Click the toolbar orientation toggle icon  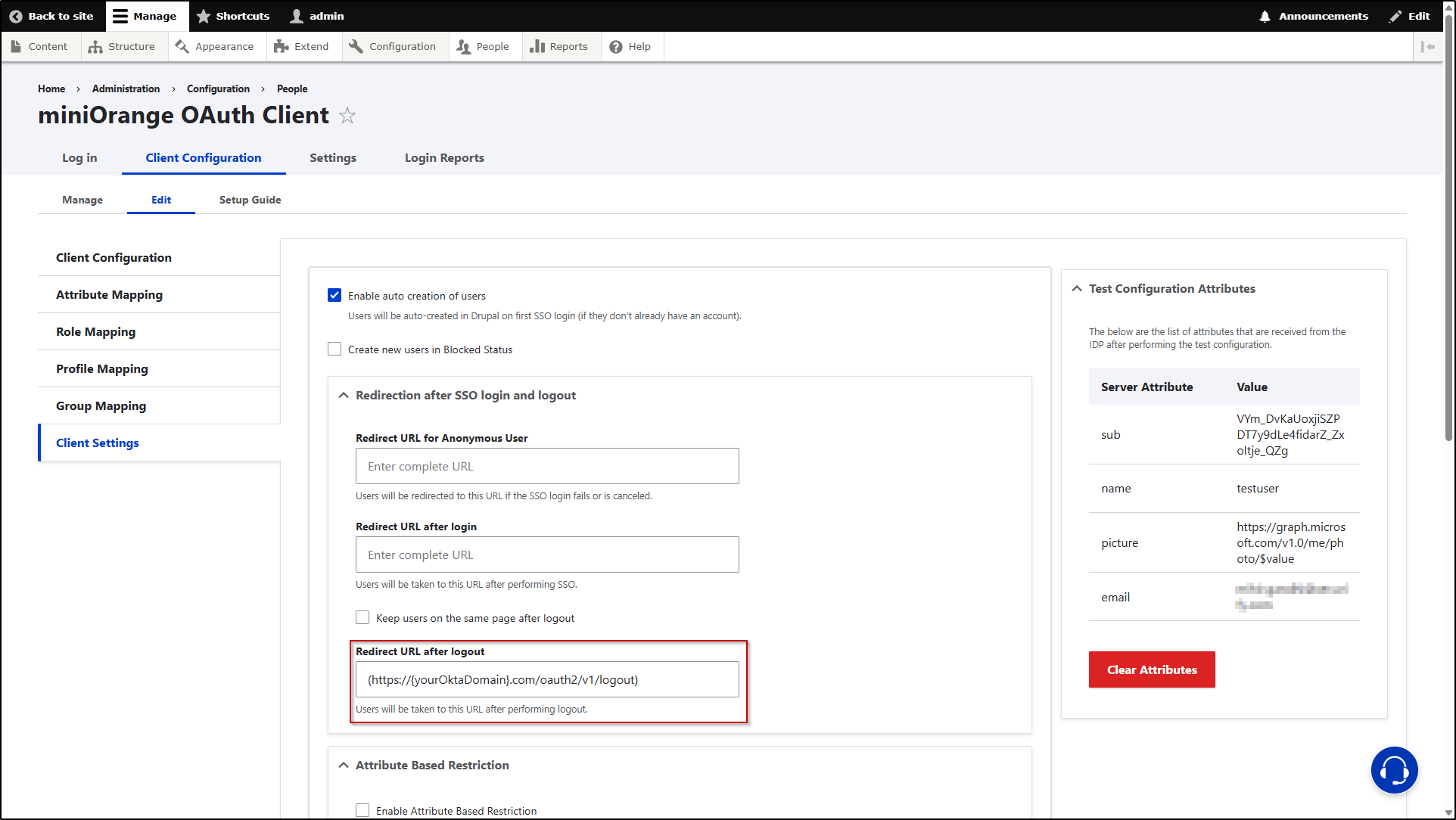click(x=1428, y=47)
